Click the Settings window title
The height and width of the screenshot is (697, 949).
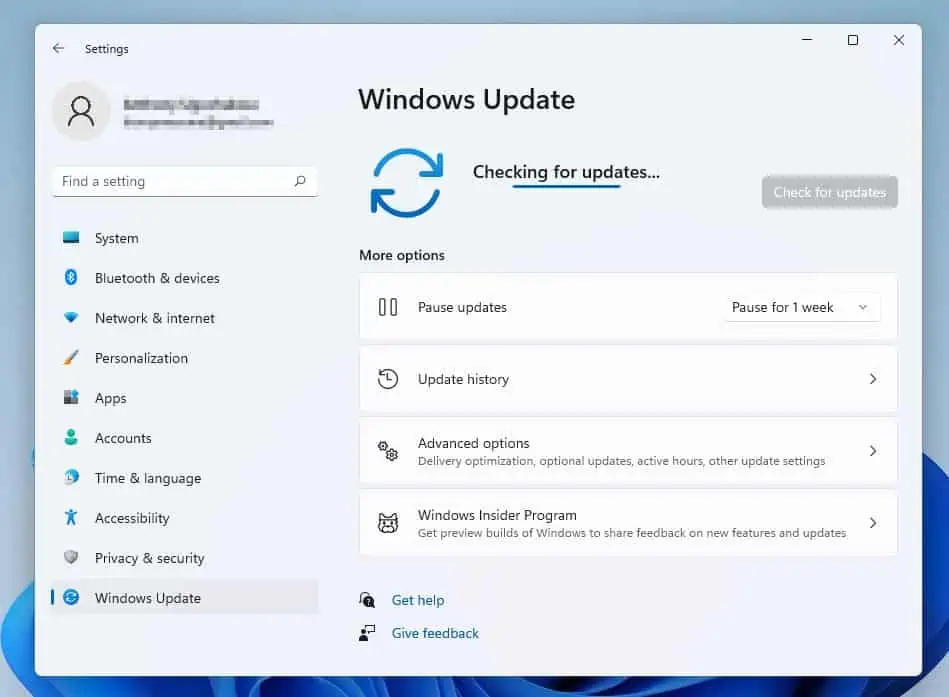pyautogui.click(x=107, y=48)
